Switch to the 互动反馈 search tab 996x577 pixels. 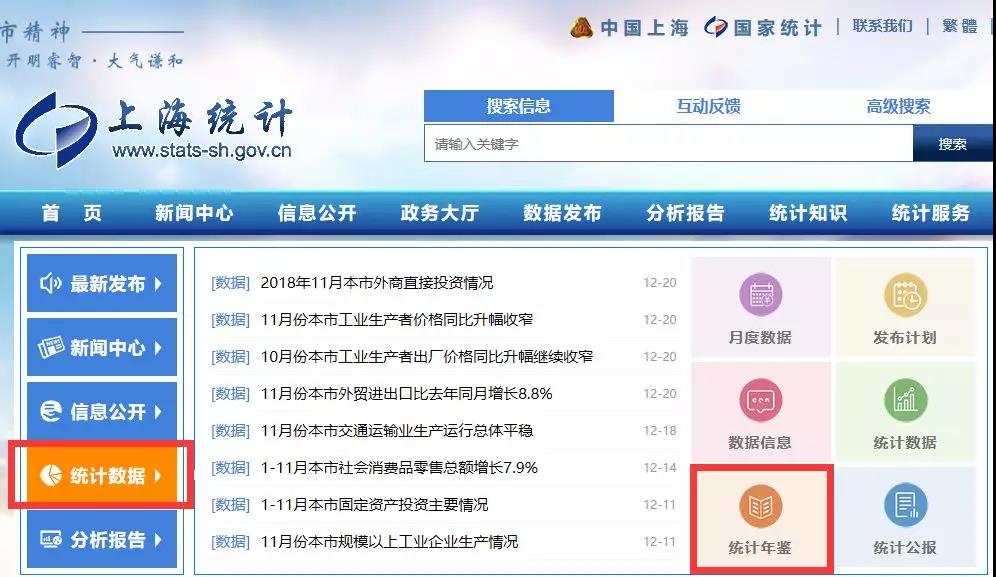pyautogui.click(x=708, y=106)
